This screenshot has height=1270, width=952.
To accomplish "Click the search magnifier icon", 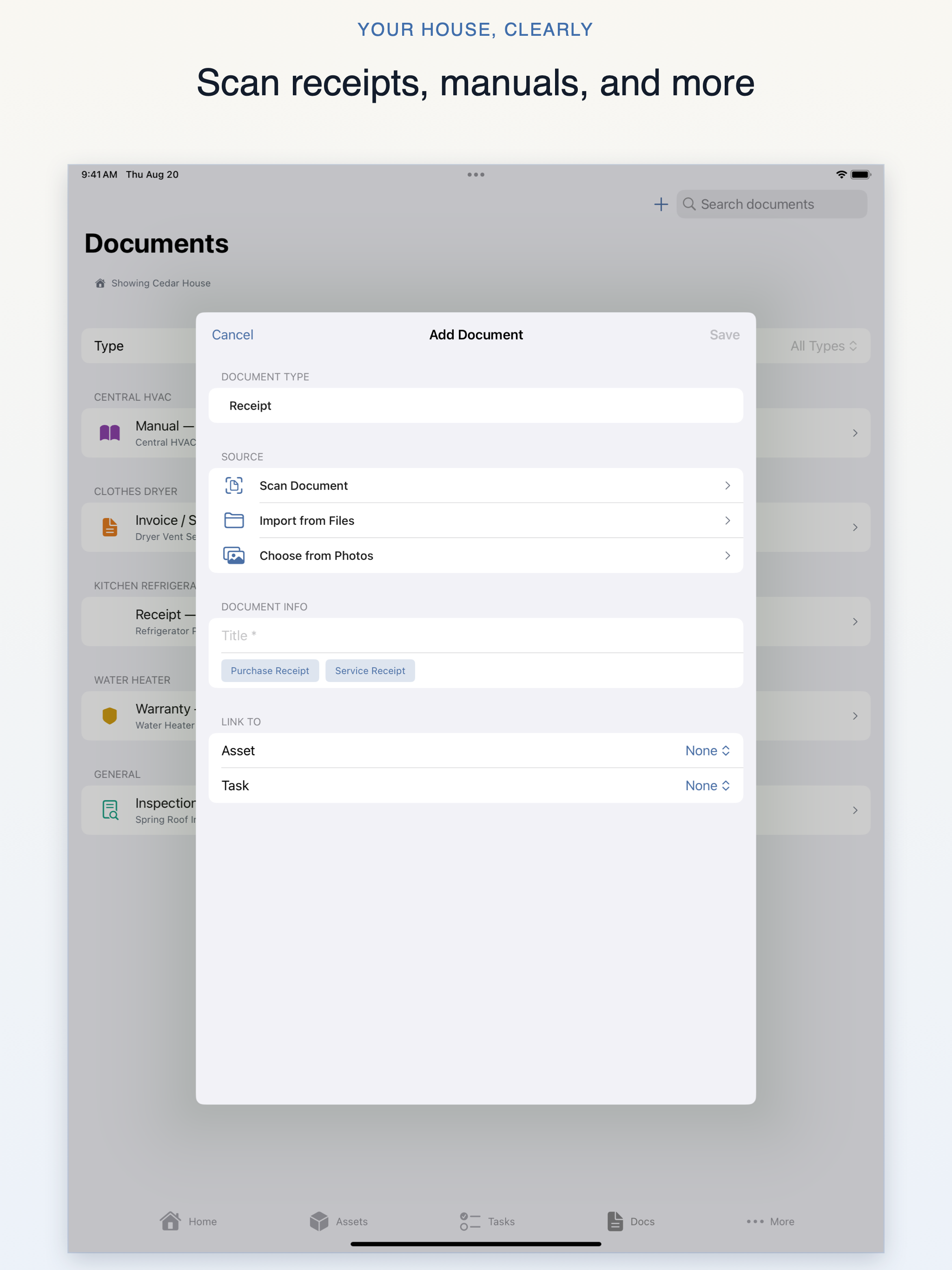I will (689, 205).
